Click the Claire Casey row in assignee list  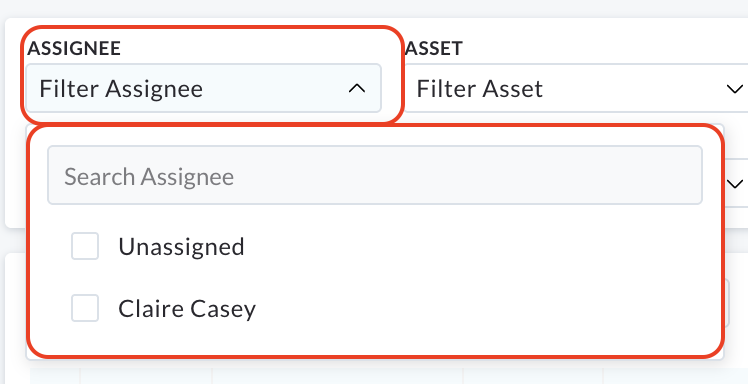click(x=375, y=308)
